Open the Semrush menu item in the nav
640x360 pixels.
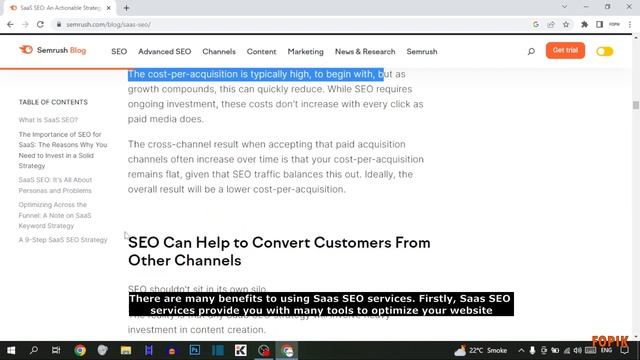pos(422,52)
